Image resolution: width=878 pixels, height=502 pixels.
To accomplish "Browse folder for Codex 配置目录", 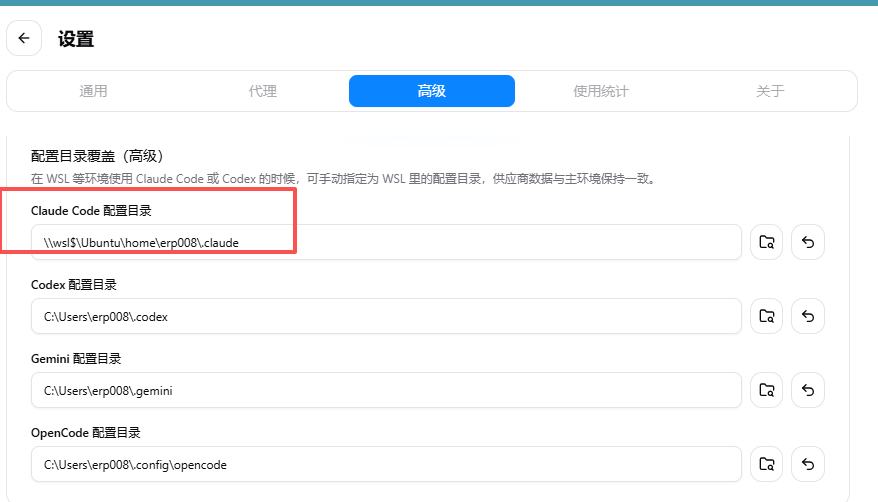I will click(767, 316).
